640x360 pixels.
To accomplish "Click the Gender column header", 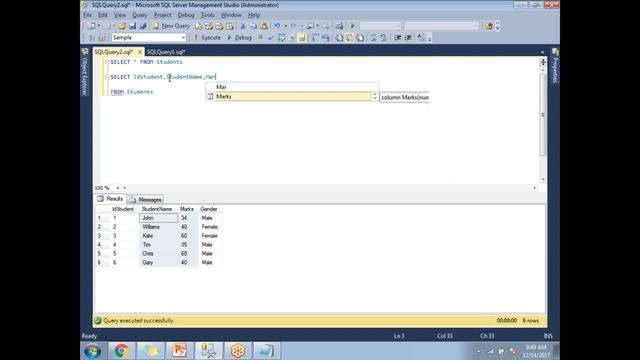I will 209,209.
